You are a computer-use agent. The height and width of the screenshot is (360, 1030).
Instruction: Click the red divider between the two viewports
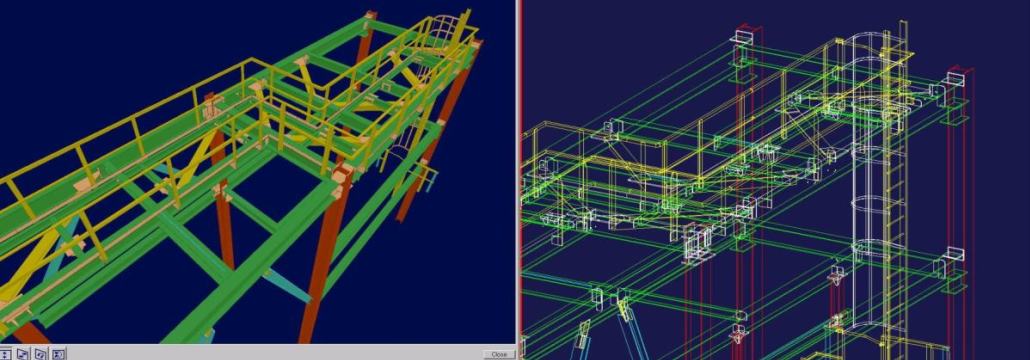tap(518, 180)
